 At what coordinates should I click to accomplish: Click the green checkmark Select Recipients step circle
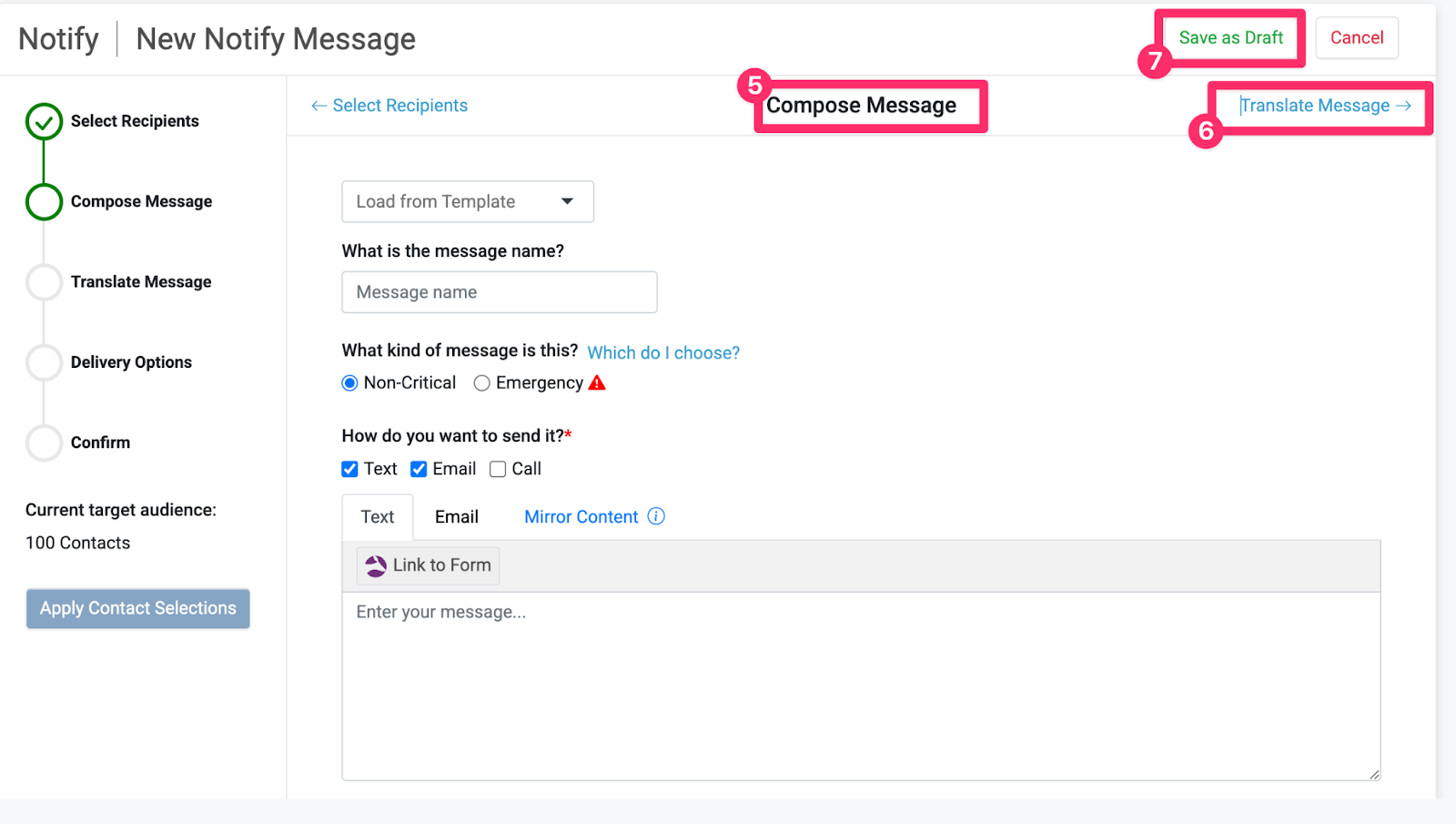44,121
